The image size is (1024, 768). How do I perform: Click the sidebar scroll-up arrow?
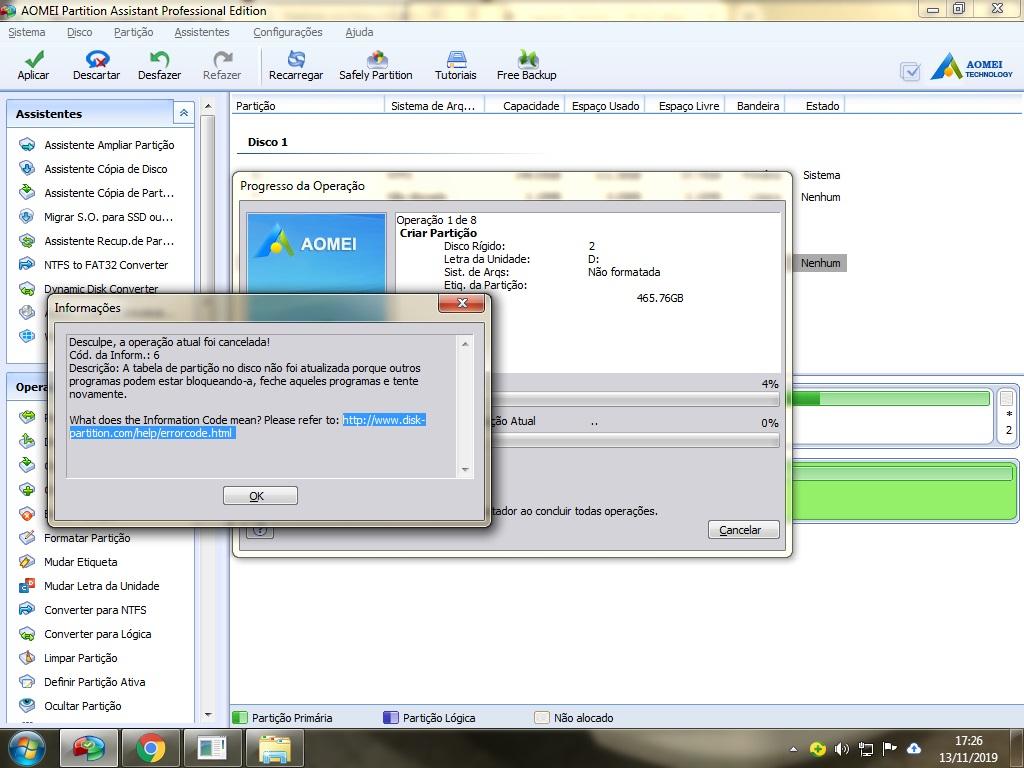(208, 106)
